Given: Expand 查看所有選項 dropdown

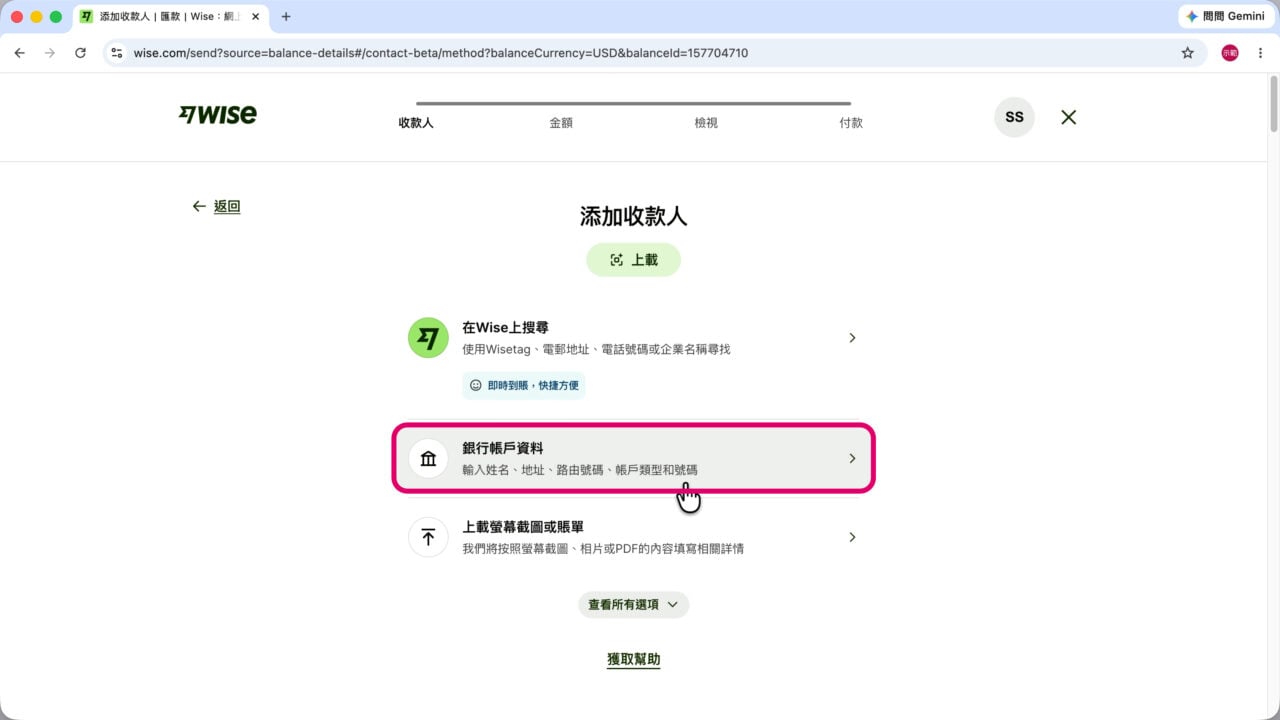Looking at the screenshot, I should click(x=633, y=604).
